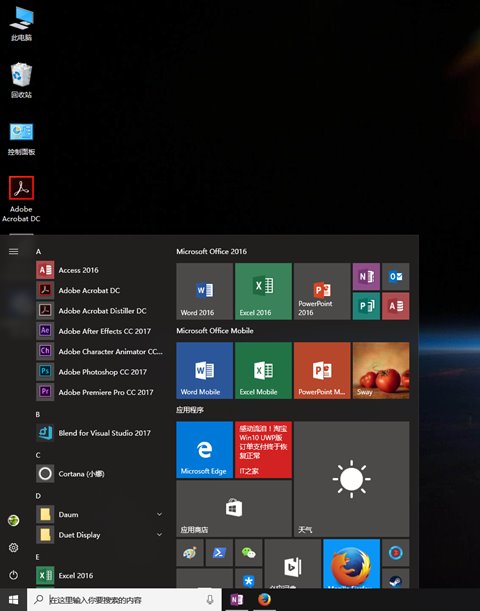The width and height of the screenshot is (480, 611).
Task: Focus the taskbar search box
Action: point(124,600)
